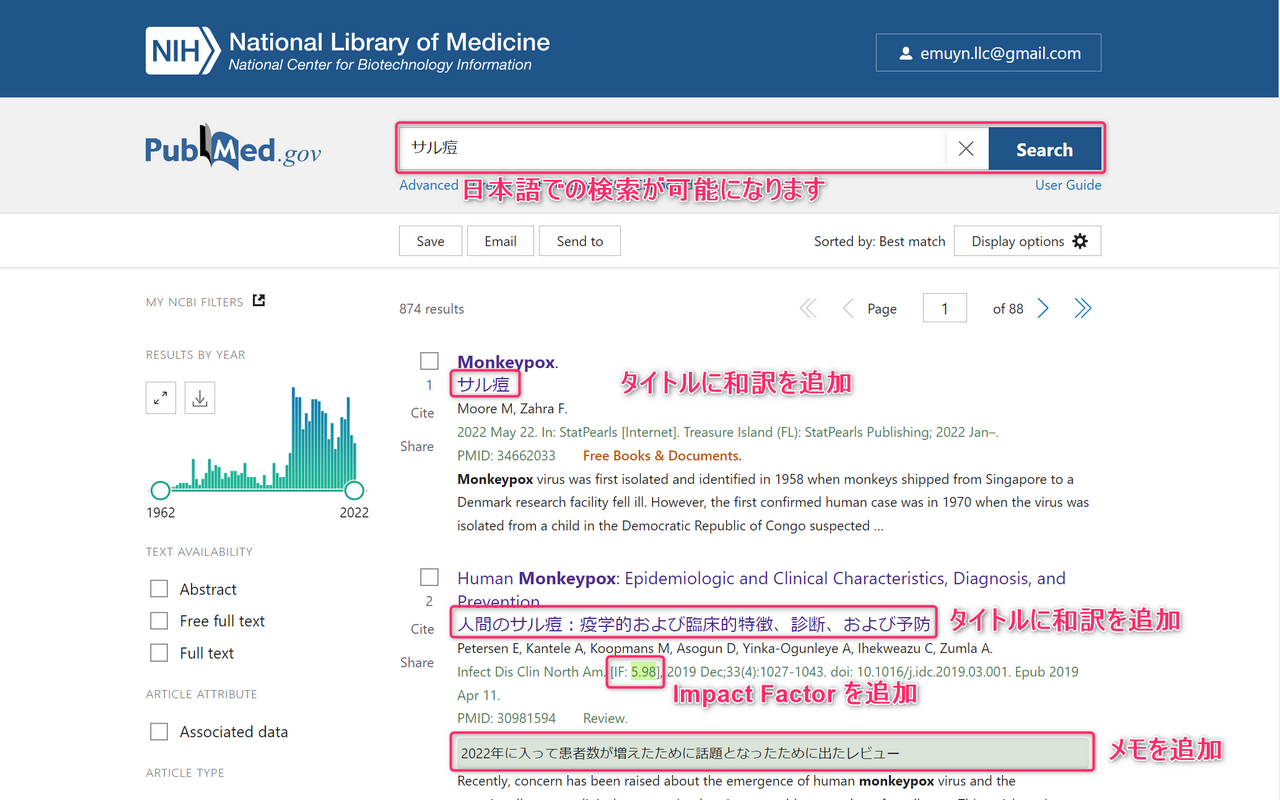Screen dimensions: 1280x800
Task: Jump to last results page arrow
Action: coord(1082,309)
